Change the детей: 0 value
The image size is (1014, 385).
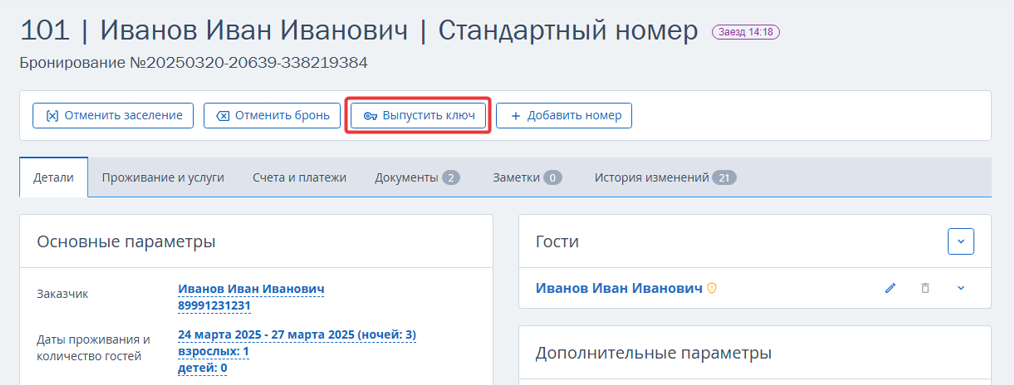coord(202,369)
